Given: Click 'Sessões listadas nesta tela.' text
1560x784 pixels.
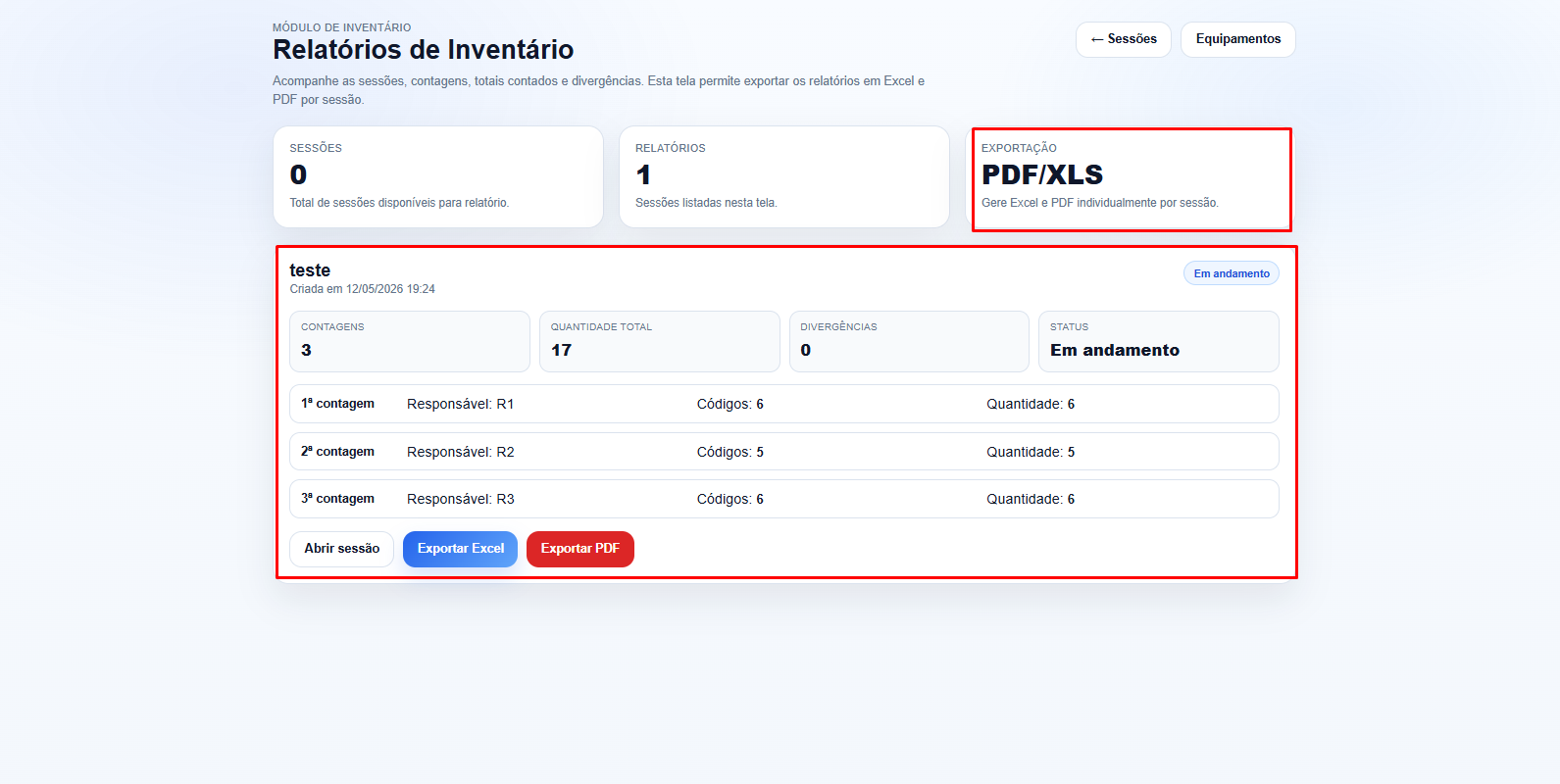Looking at the screenshot, I should pos(706,203).
